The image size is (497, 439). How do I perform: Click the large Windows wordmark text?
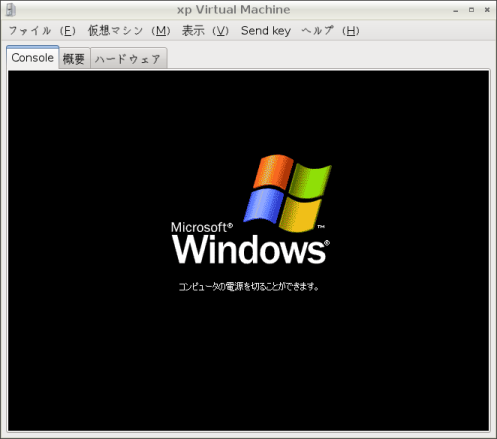click(250, 249)
